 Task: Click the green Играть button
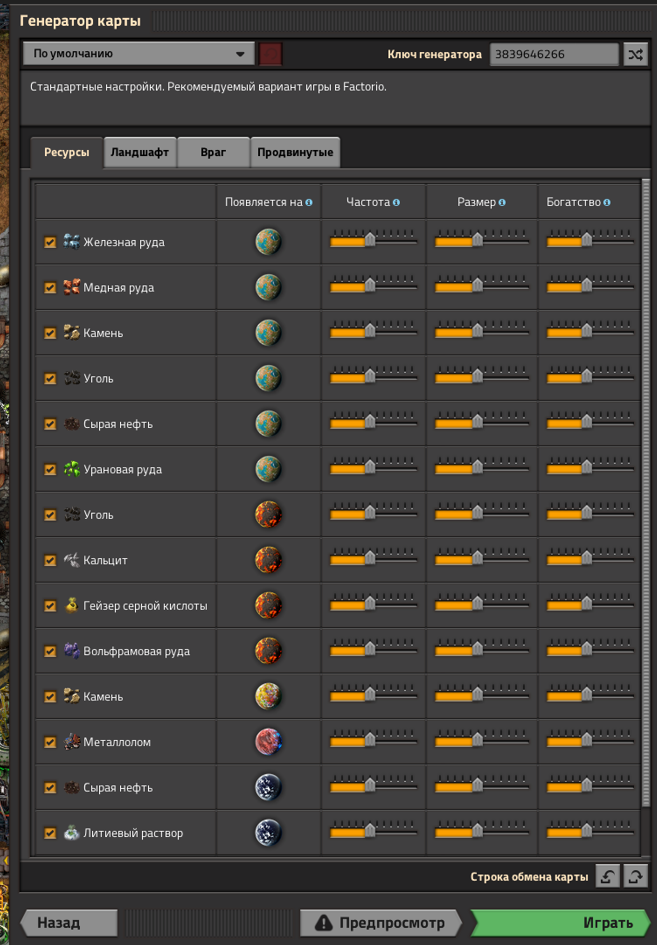(x=561, y=923)
